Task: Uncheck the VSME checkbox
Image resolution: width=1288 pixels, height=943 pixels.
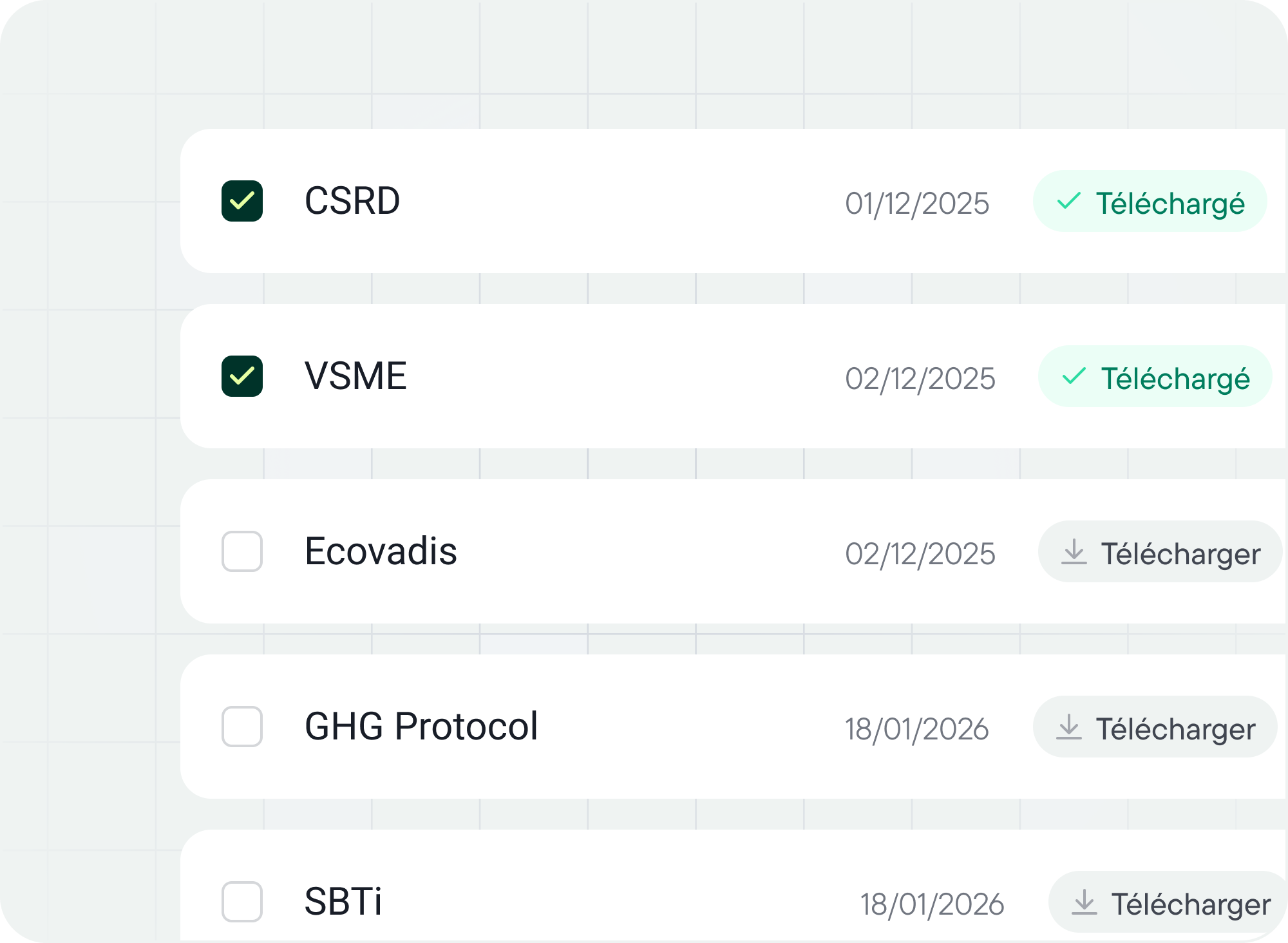Action: (x=242, y=376)
